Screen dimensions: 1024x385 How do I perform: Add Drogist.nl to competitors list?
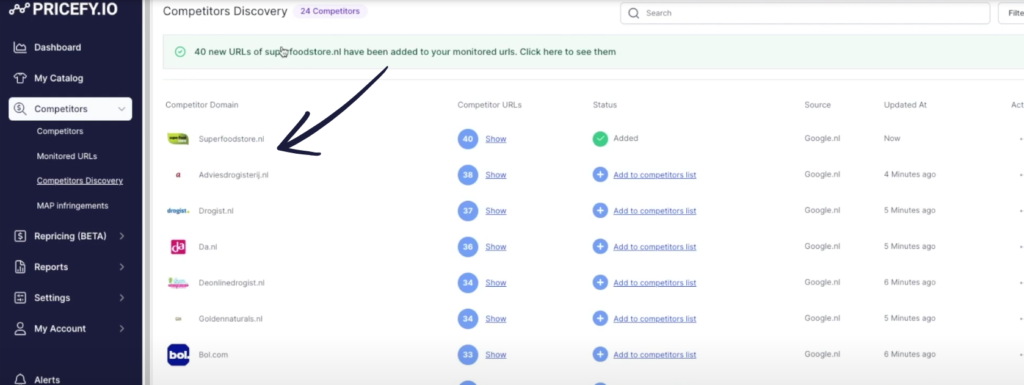point(654,211)
